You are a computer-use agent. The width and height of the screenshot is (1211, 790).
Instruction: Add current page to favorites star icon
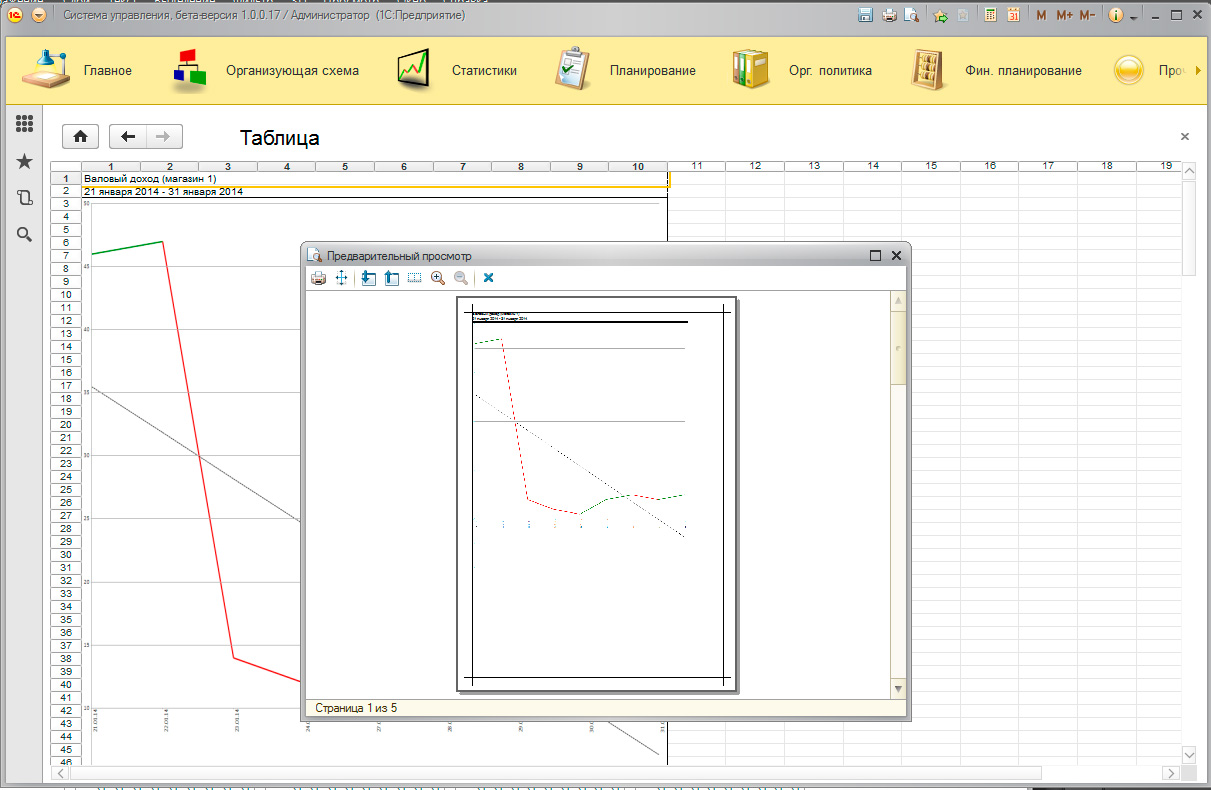pos(940,16)
